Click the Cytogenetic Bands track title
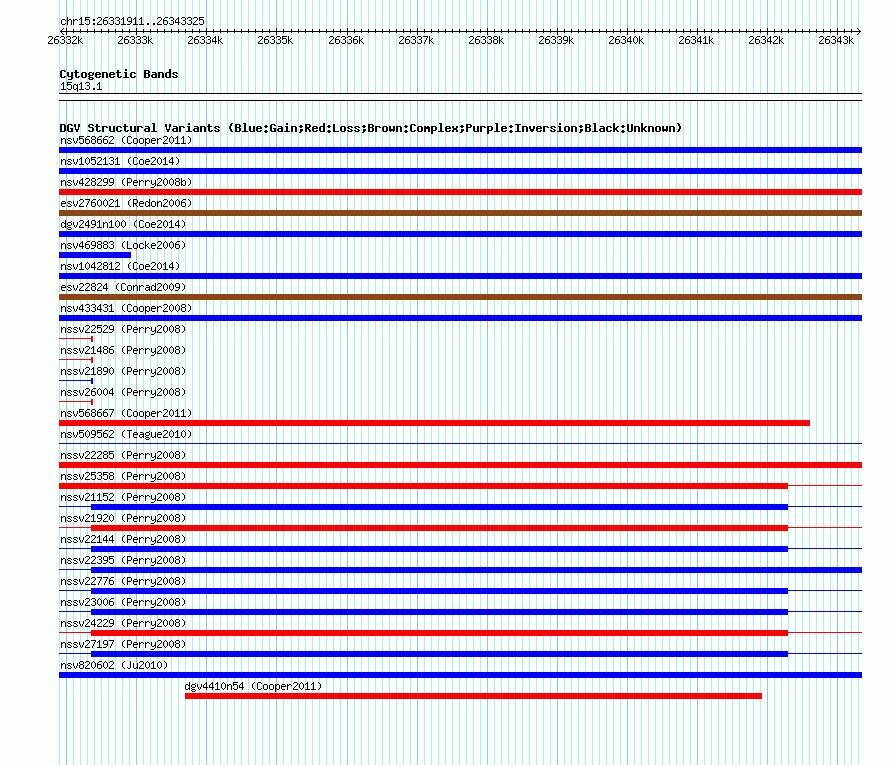890x765 pixels. (119, 74)
